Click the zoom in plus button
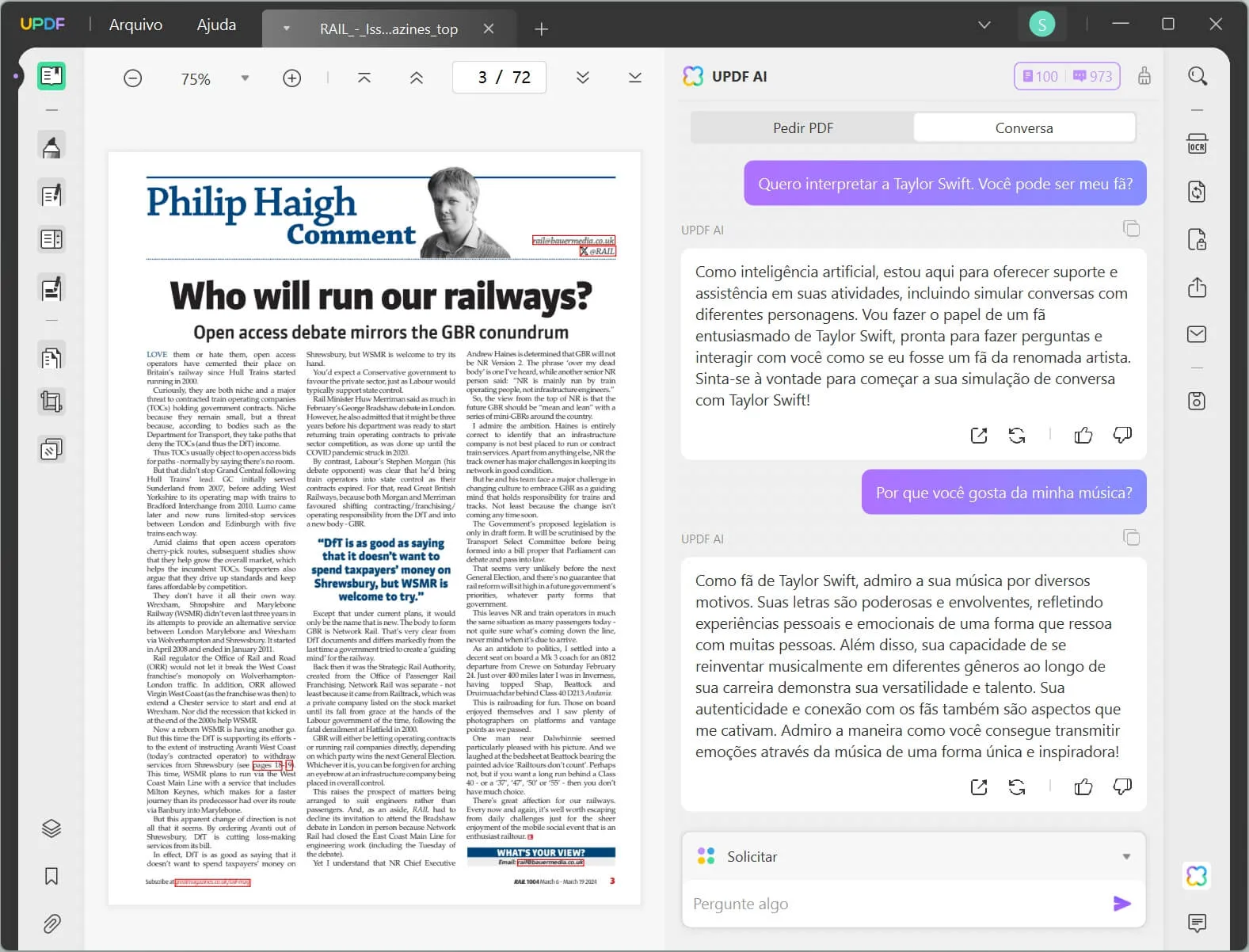 tap(292, 78)
